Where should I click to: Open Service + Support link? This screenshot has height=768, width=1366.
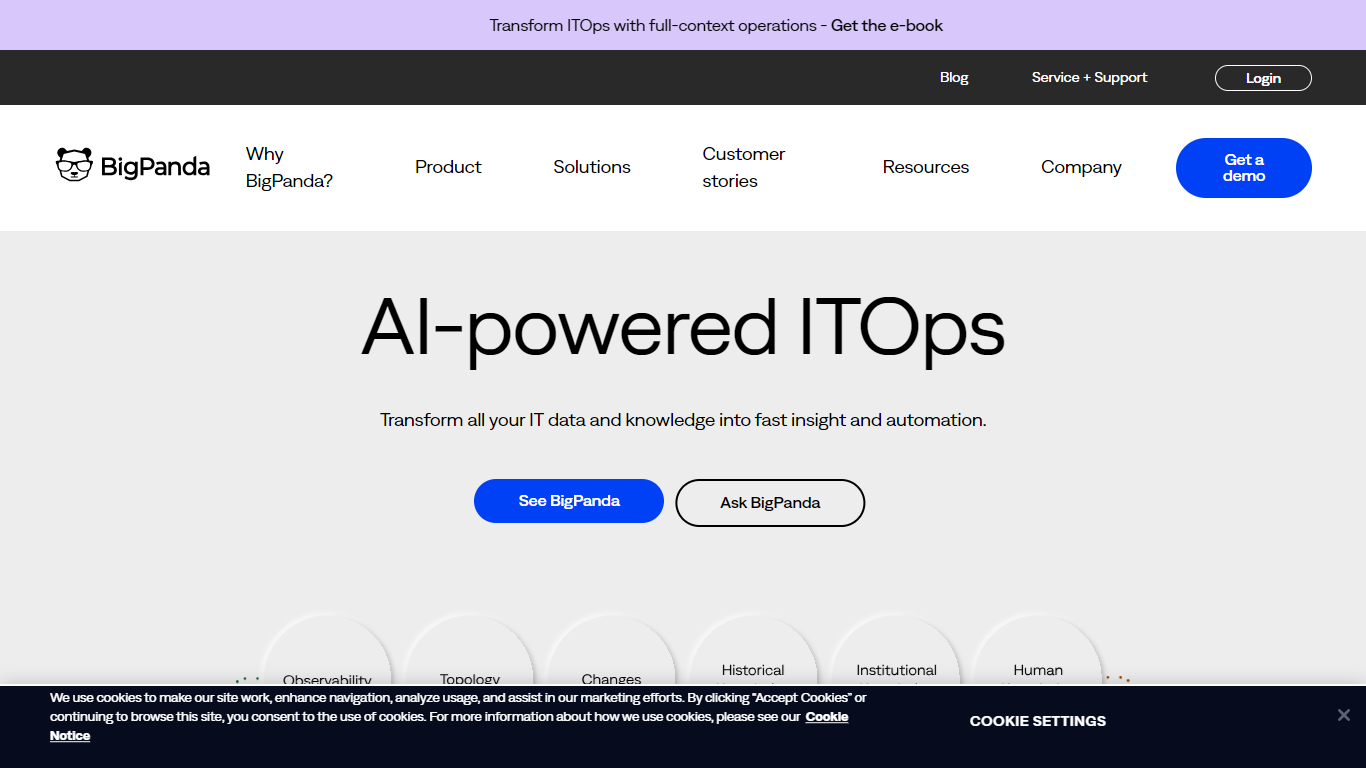tap(1090, 77)
